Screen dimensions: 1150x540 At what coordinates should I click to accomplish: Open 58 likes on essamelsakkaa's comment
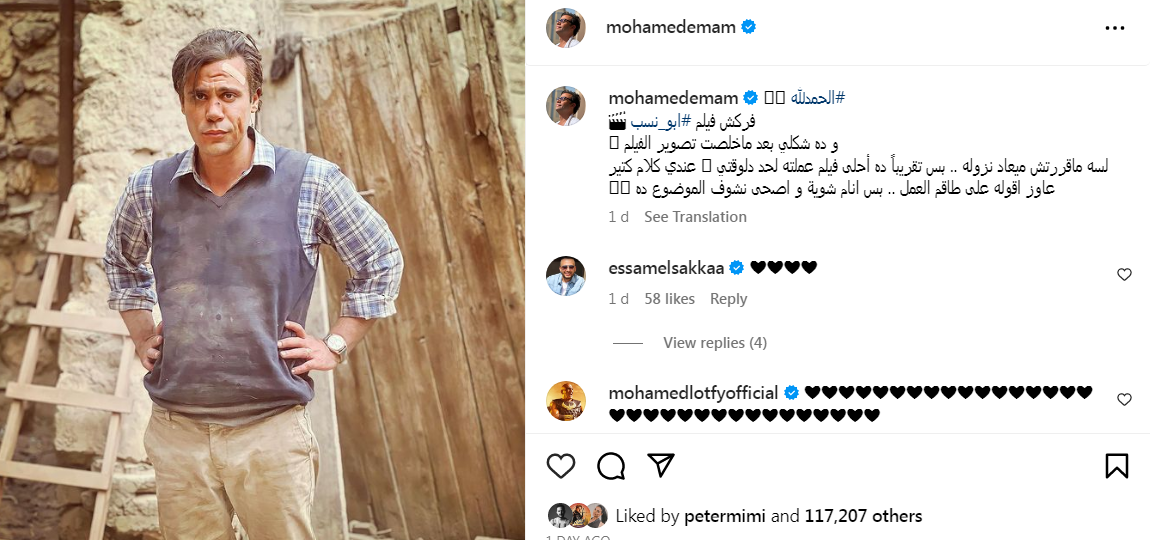[670, 299]
